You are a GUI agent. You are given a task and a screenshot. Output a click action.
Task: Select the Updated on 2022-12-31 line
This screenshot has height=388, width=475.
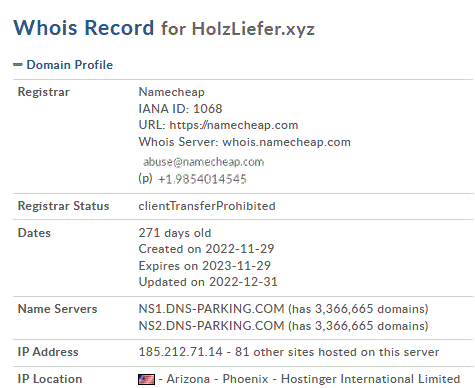click(x=208, y=282)
